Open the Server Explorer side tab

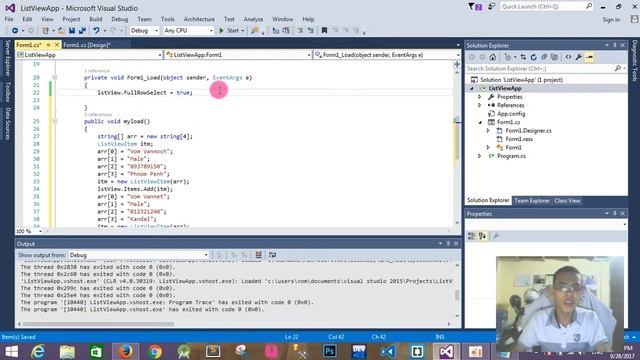tap(7, 58)
